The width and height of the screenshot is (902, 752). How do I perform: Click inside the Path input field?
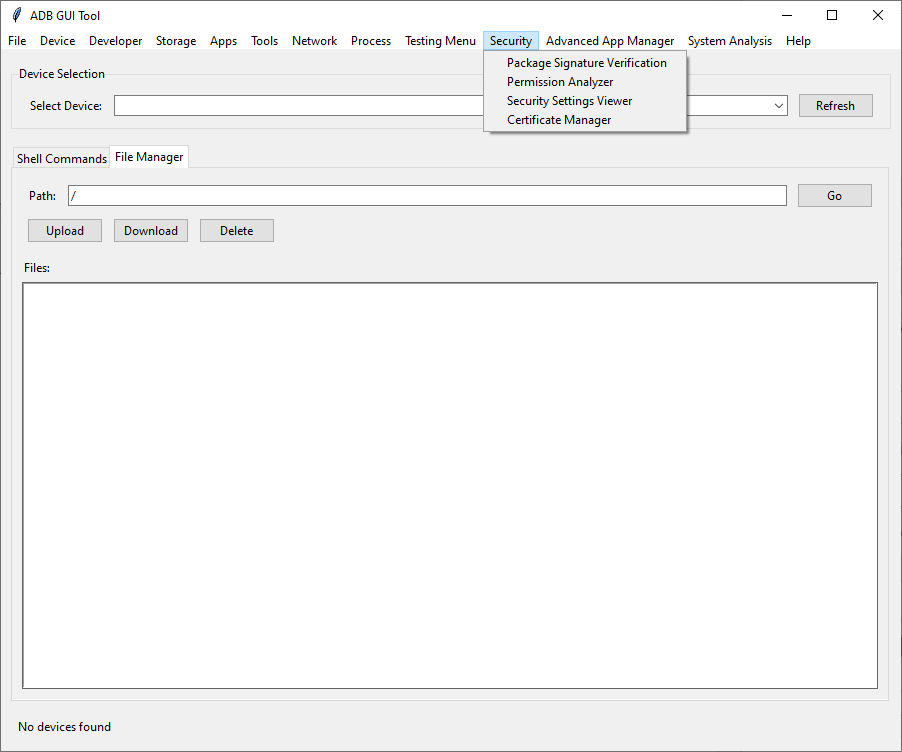coord(400,195)
